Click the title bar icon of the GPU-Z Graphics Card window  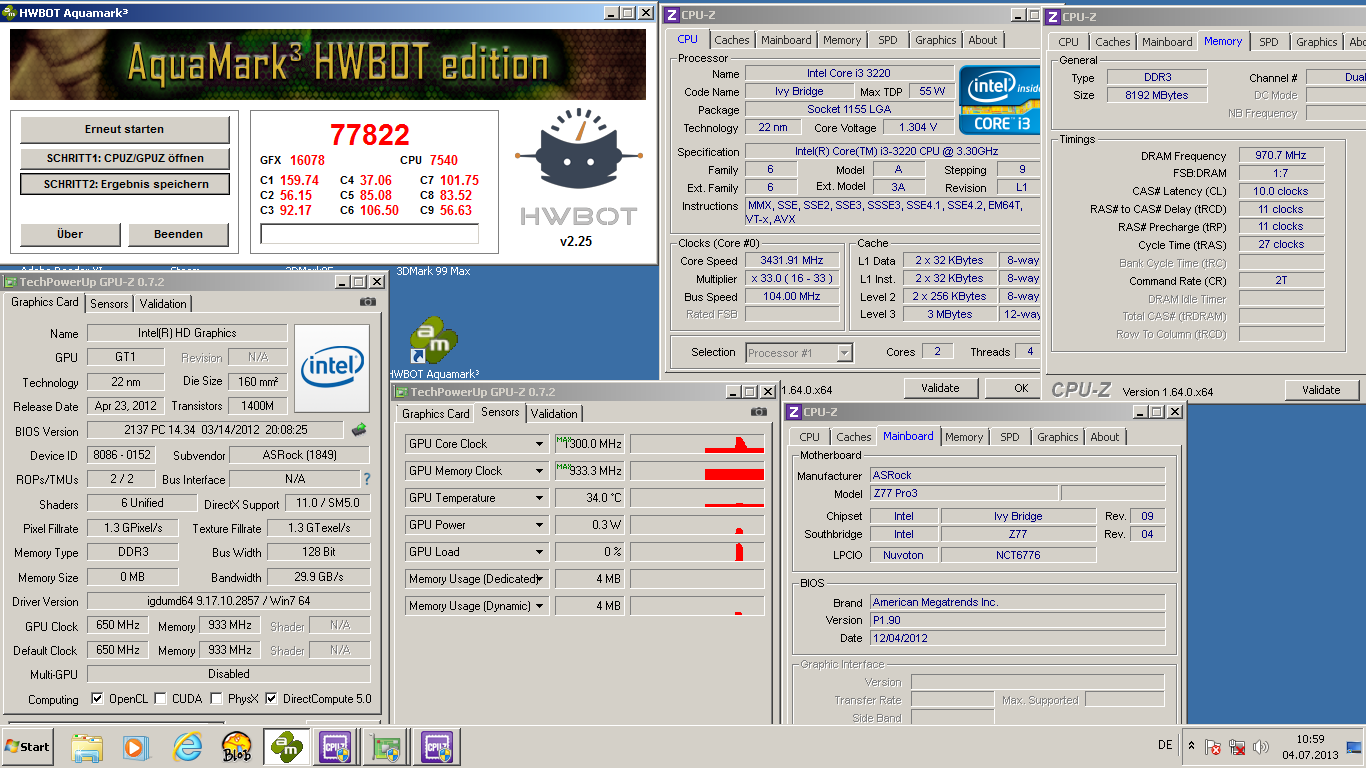(x=11, y=282)
